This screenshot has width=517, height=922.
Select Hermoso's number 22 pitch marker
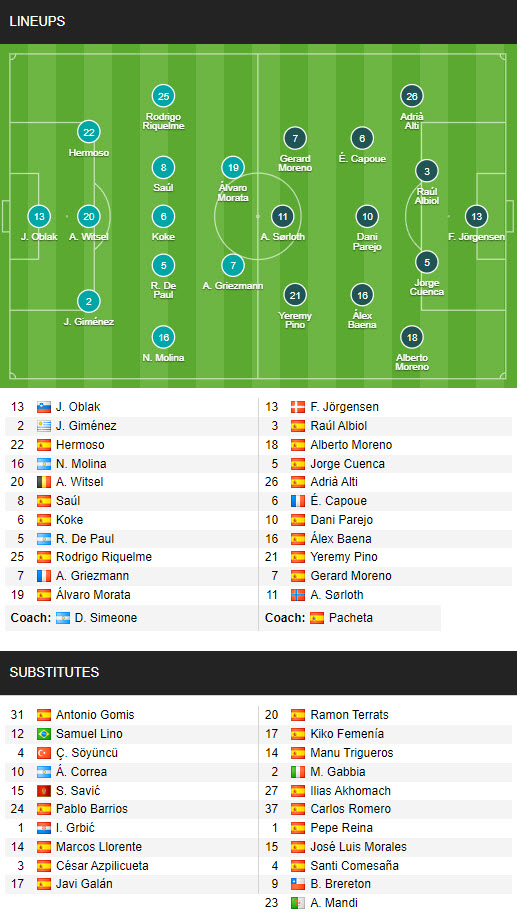pos(89,132)
